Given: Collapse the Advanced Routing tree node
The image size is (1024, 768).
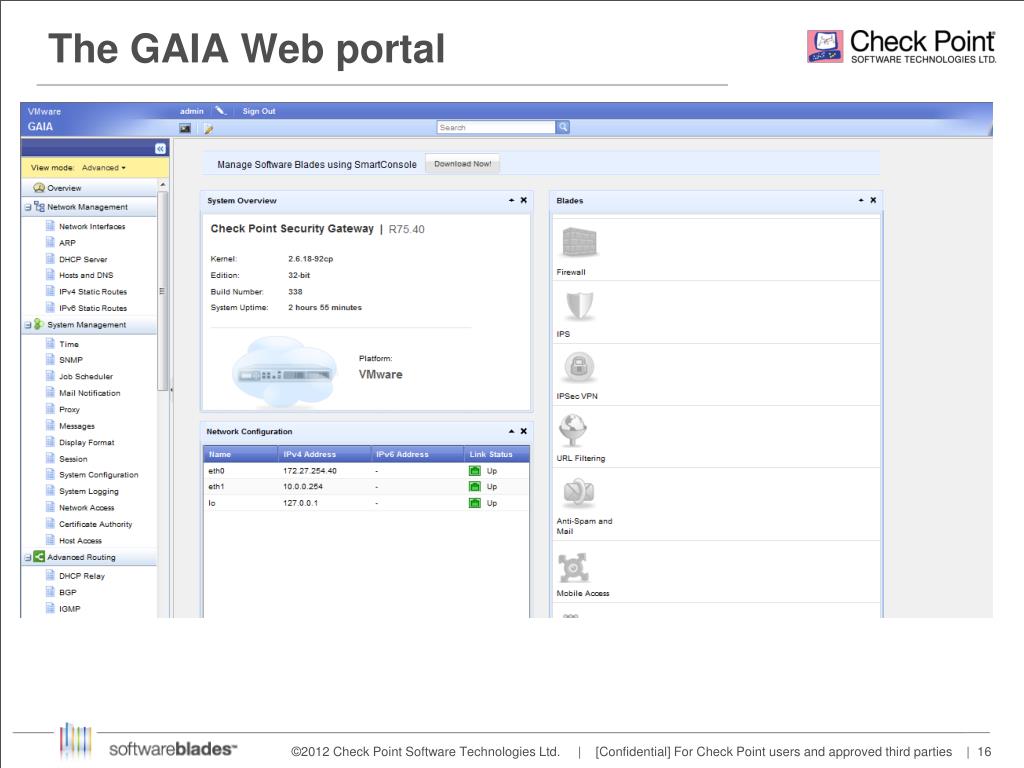Looking at the screenshot, I should pos(28,558).
